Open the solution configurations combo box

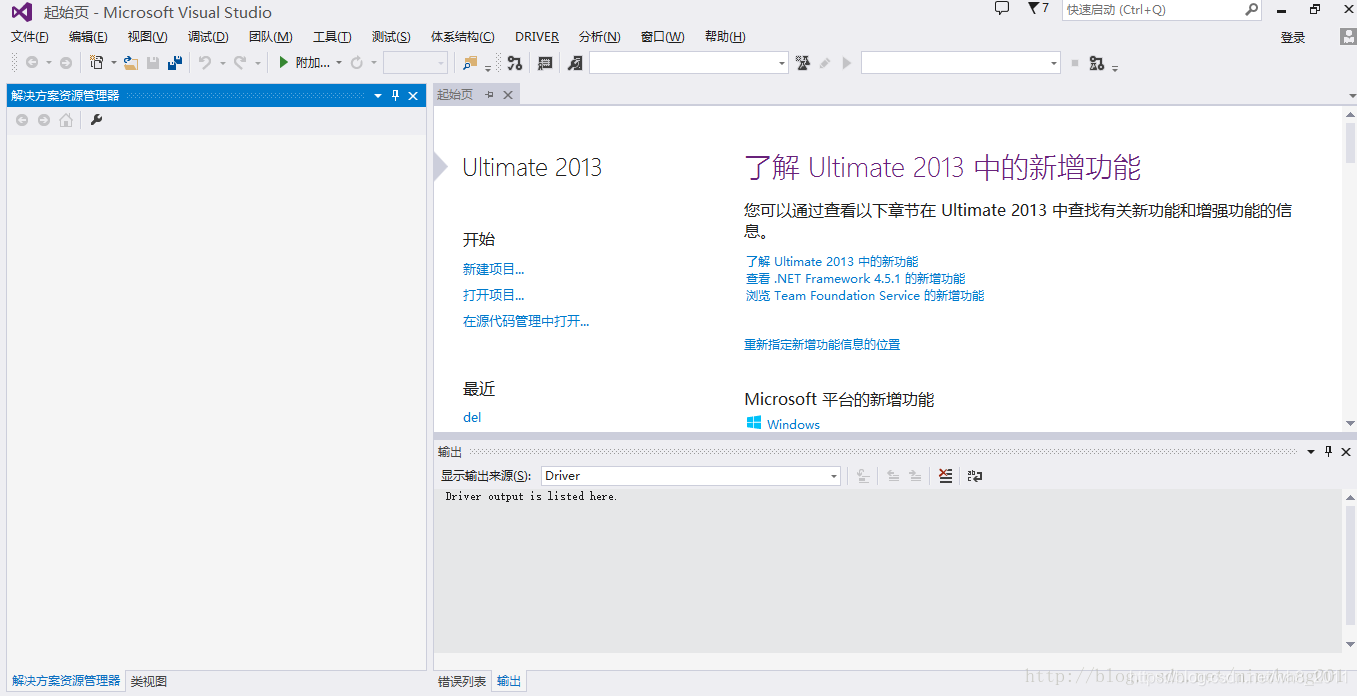click(x=415, y=63)
